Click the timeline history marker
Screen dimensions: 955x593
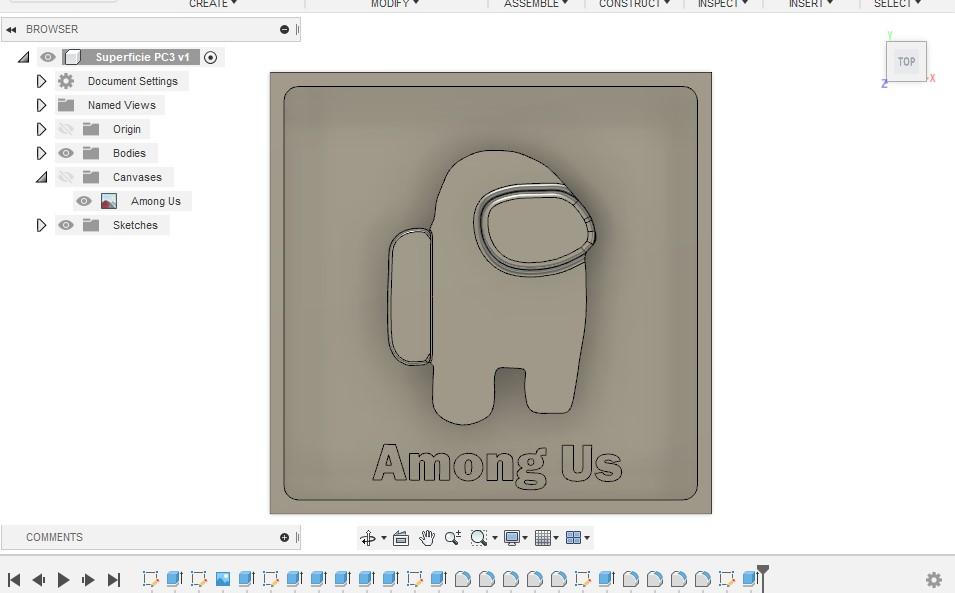coord(763,577)
